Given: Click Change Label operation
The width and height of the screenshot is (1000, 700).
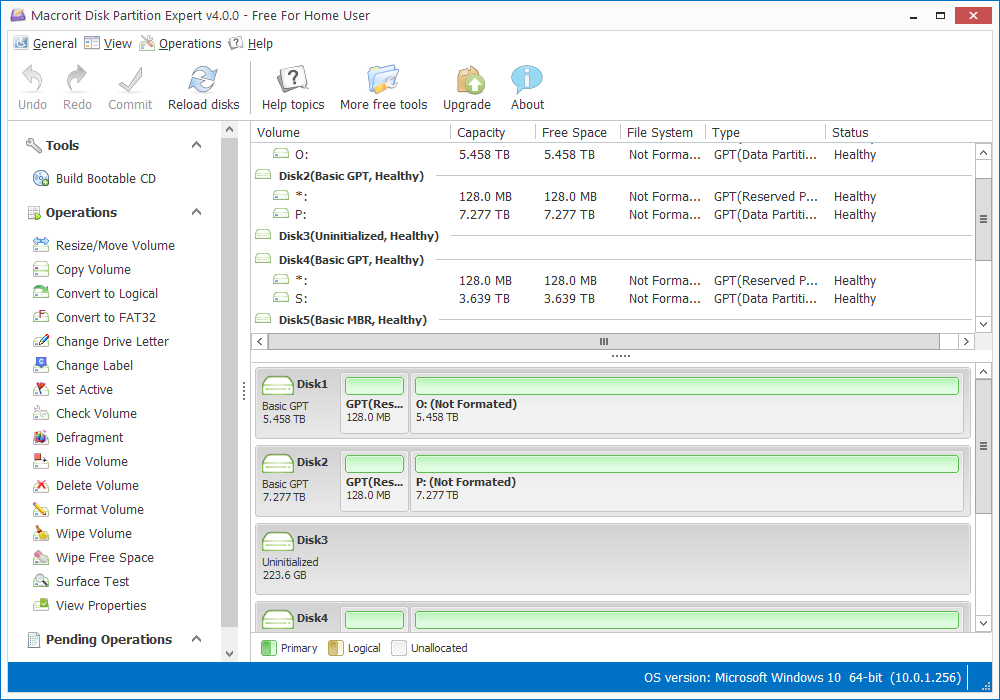Looking at the screenshot, I should click(83, 365).
